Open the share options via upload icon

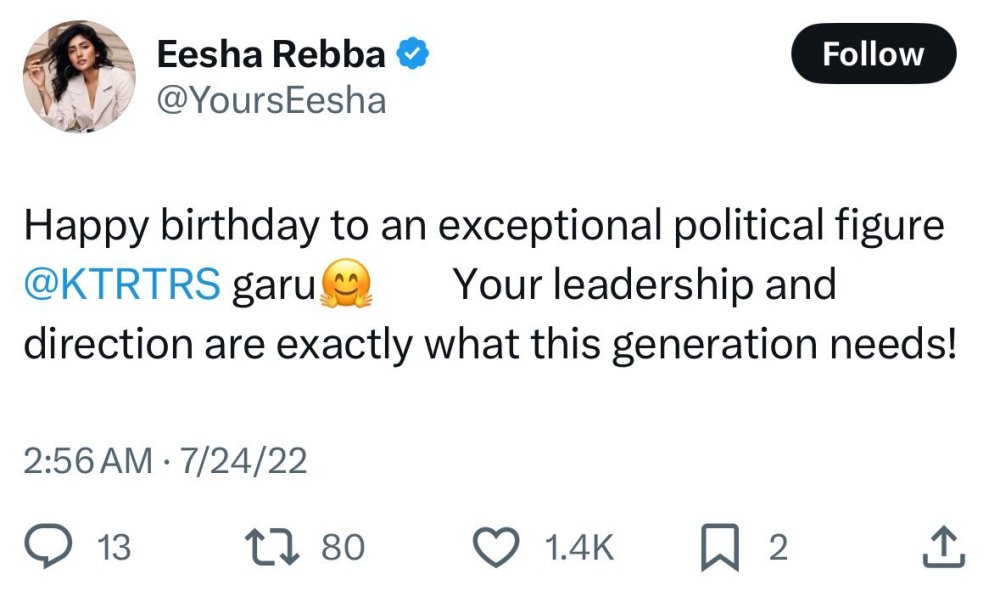click(941, 546)
